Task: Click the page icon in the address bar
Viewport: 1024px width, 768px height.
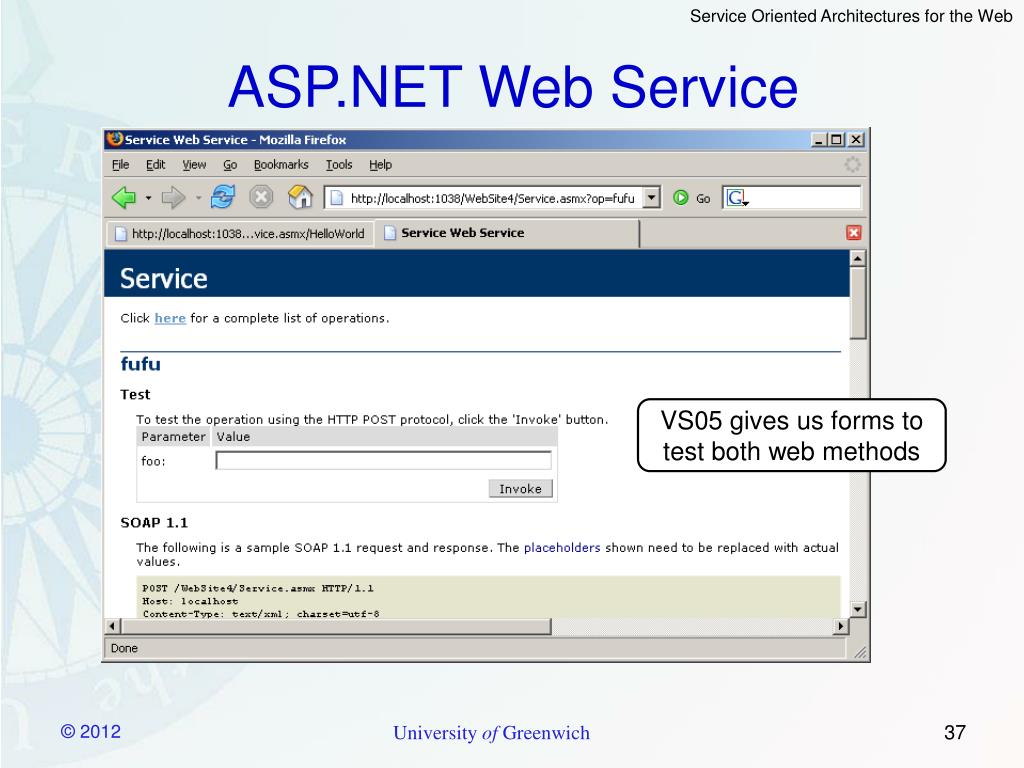Action: pos(336,198)
